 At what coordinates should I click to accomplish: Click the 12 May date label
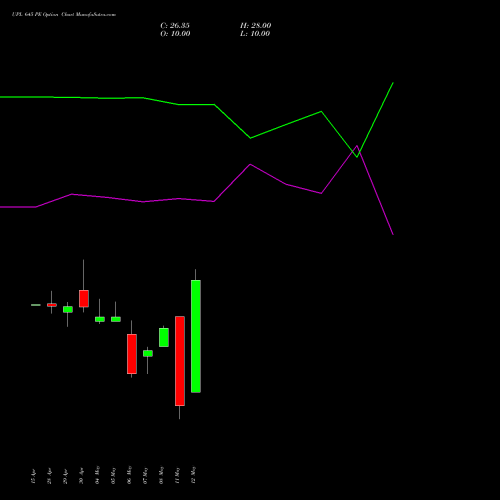click(x=194, y=475)
